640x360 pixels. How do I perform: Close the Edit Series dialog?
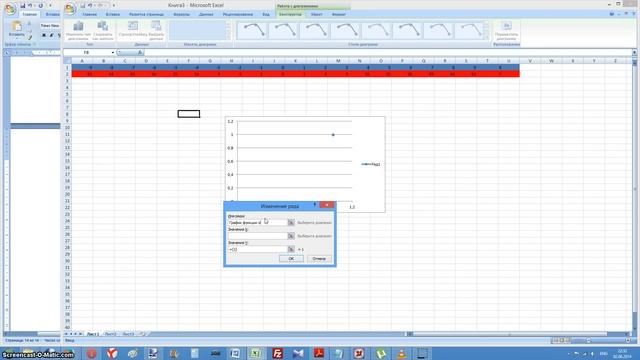tap(327, 205)
